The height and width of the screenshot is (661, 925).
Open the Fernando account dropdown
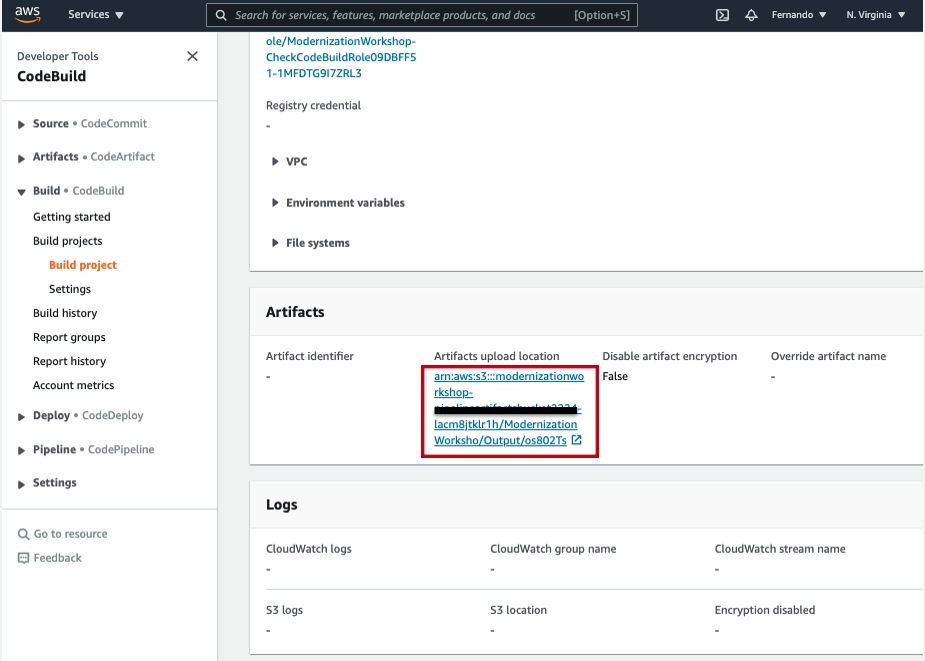[x=799, y=15]
